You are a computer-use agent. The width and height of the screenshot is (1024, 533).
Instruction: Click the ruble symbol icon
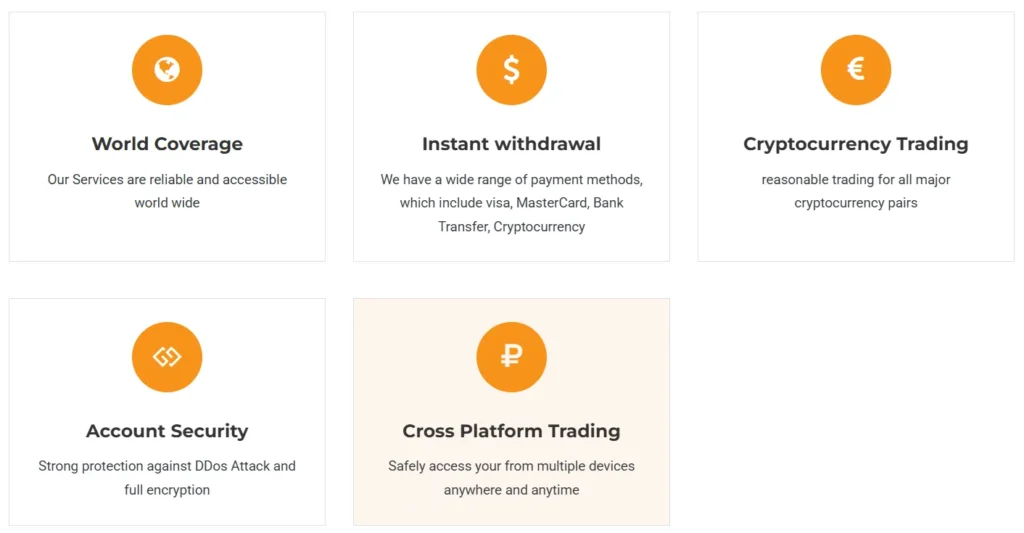511,357
